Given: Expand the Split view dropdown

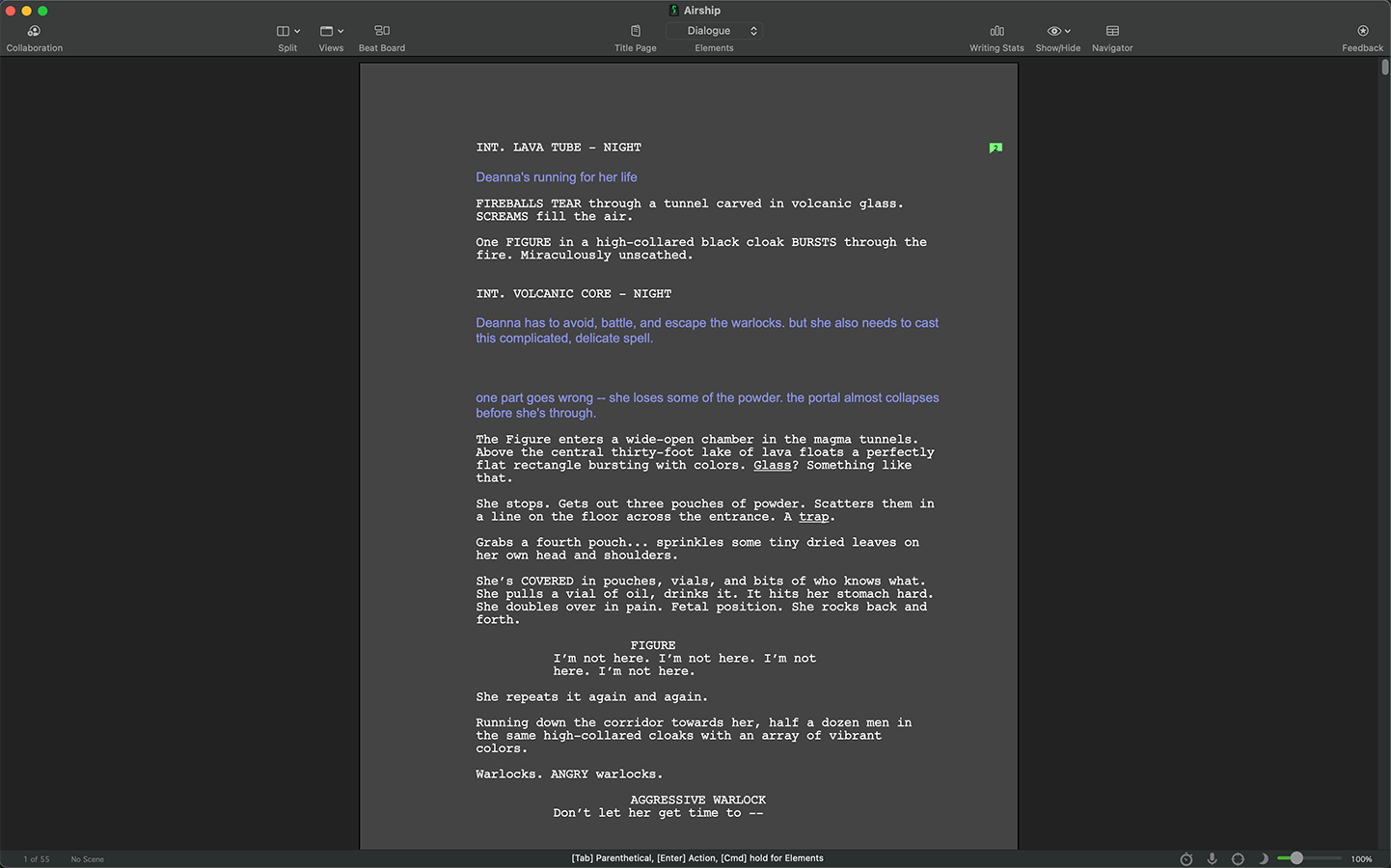Looking at the screenshot, I should click(x=287, y=32).
